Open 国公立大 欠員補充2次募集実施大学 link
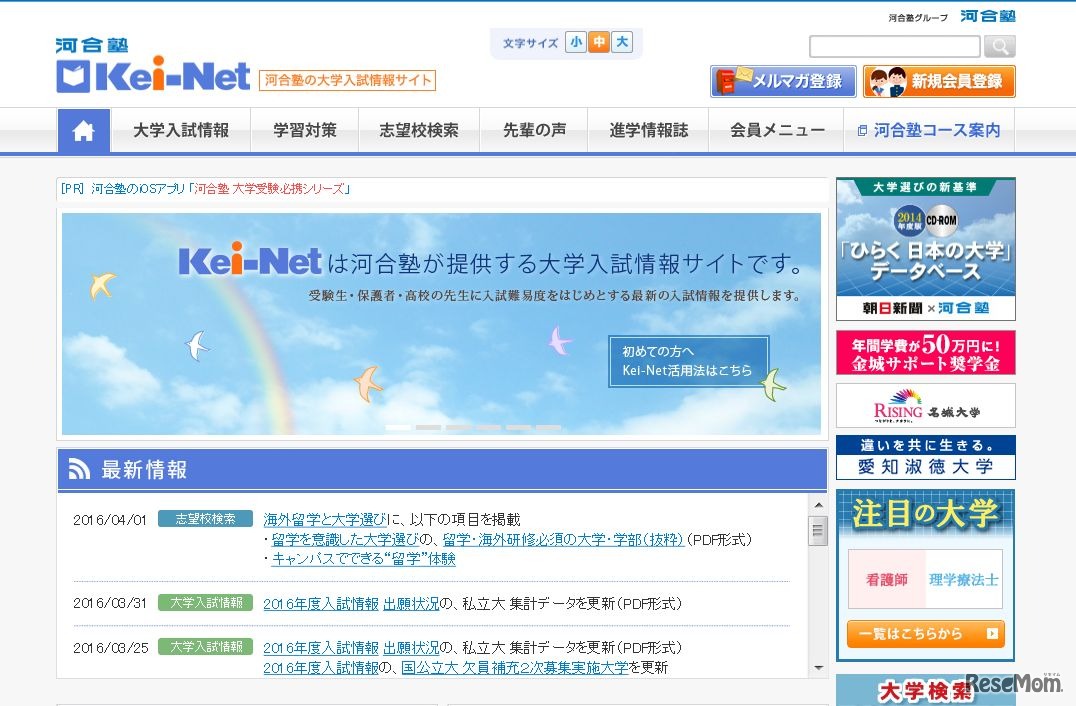Image resolution: width=1076 pixels, height=706 pixels. click(515, 668)
